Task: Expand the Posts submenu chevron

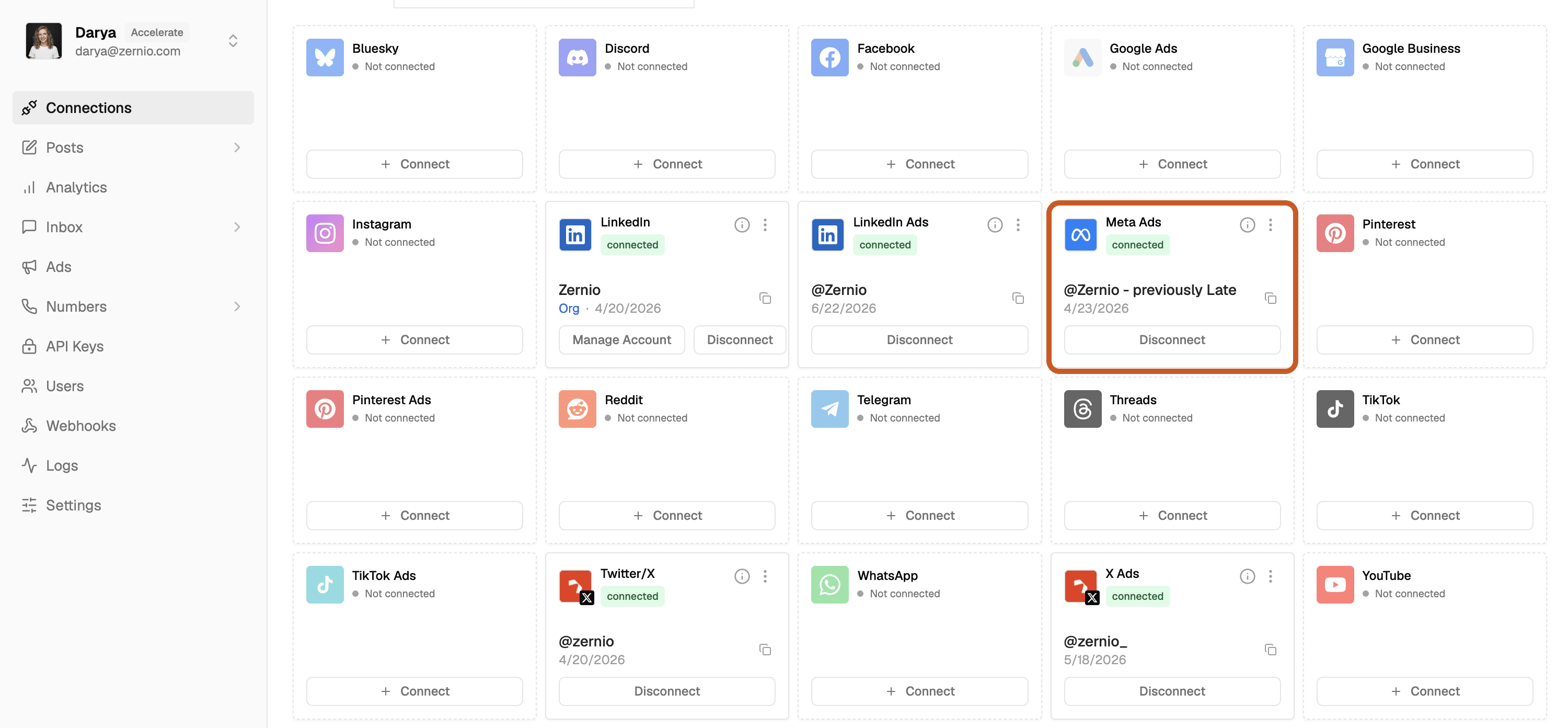Action: (x=237, y=147)
